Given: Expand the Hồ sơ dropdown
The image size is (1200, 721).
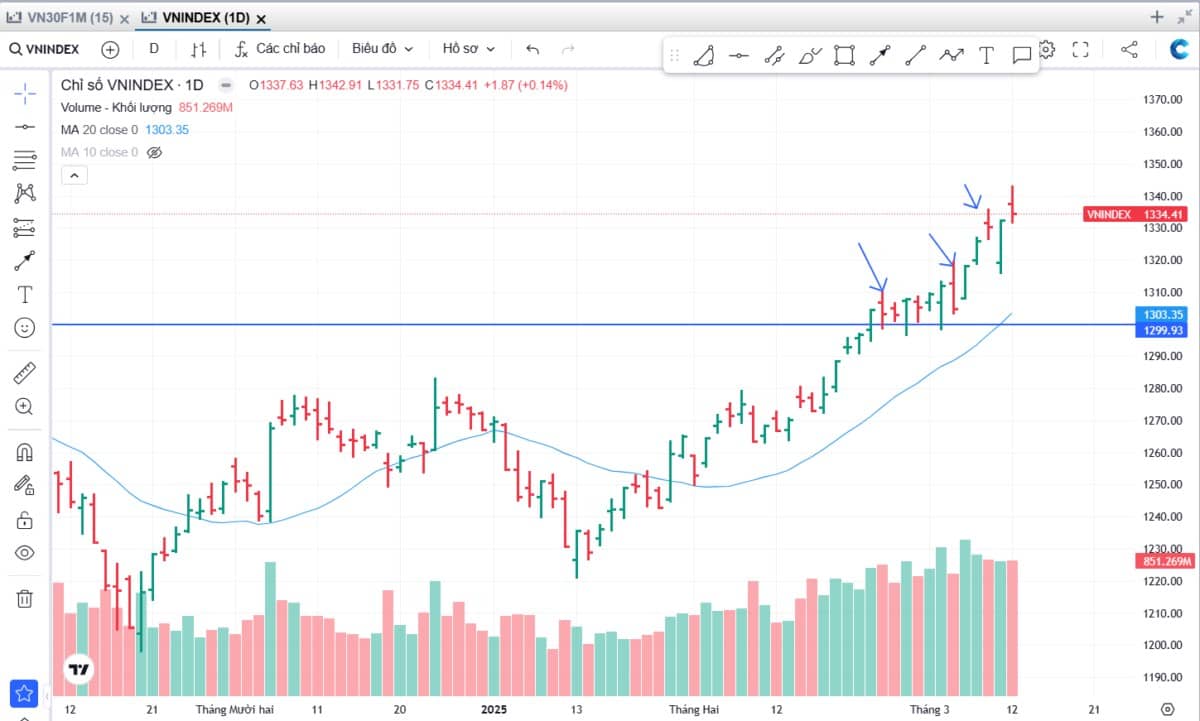Looking at the screenshot, I should click(469, 49).
